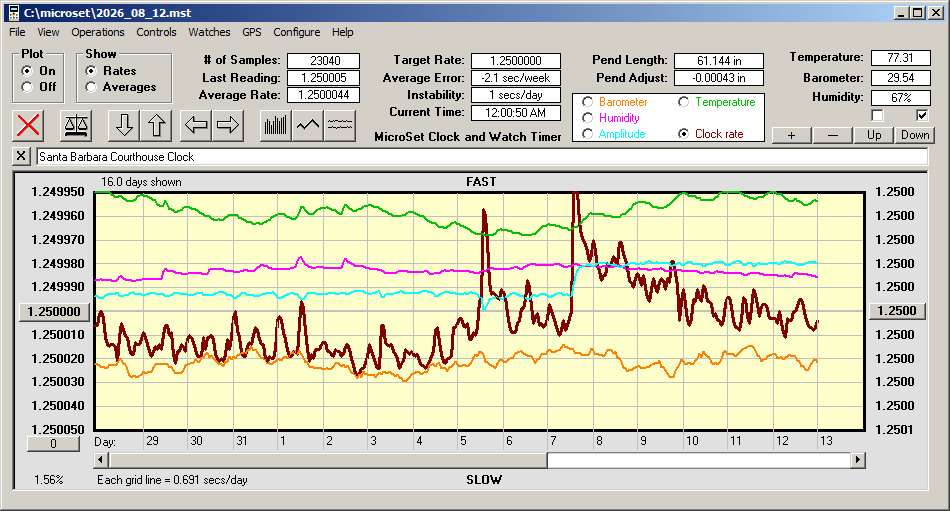
Task: Click the right arrow toolbar button
Action: [228, 125]
